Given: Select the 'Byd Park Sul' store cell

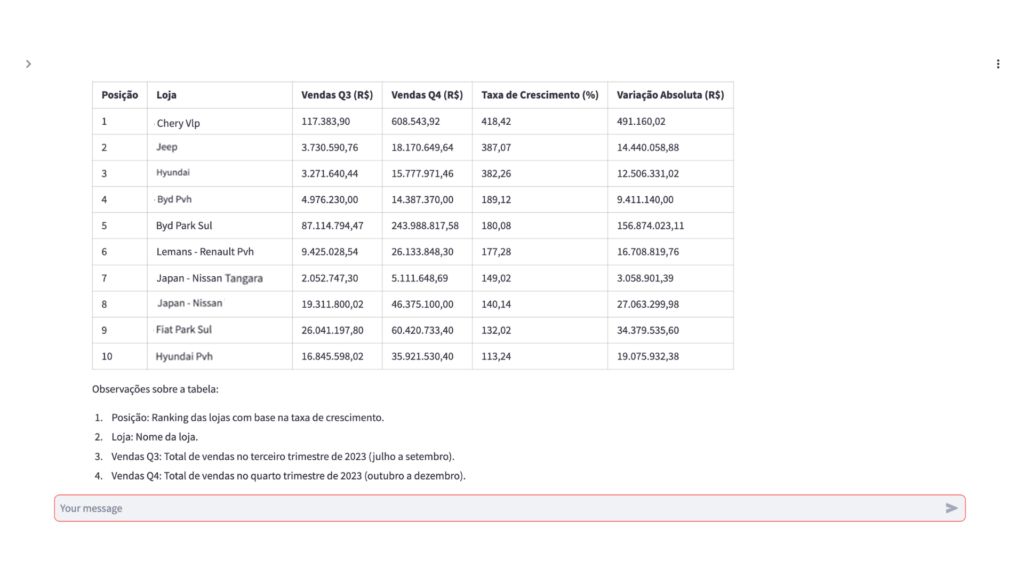Looking at the screenshot, I should point(184,226).
